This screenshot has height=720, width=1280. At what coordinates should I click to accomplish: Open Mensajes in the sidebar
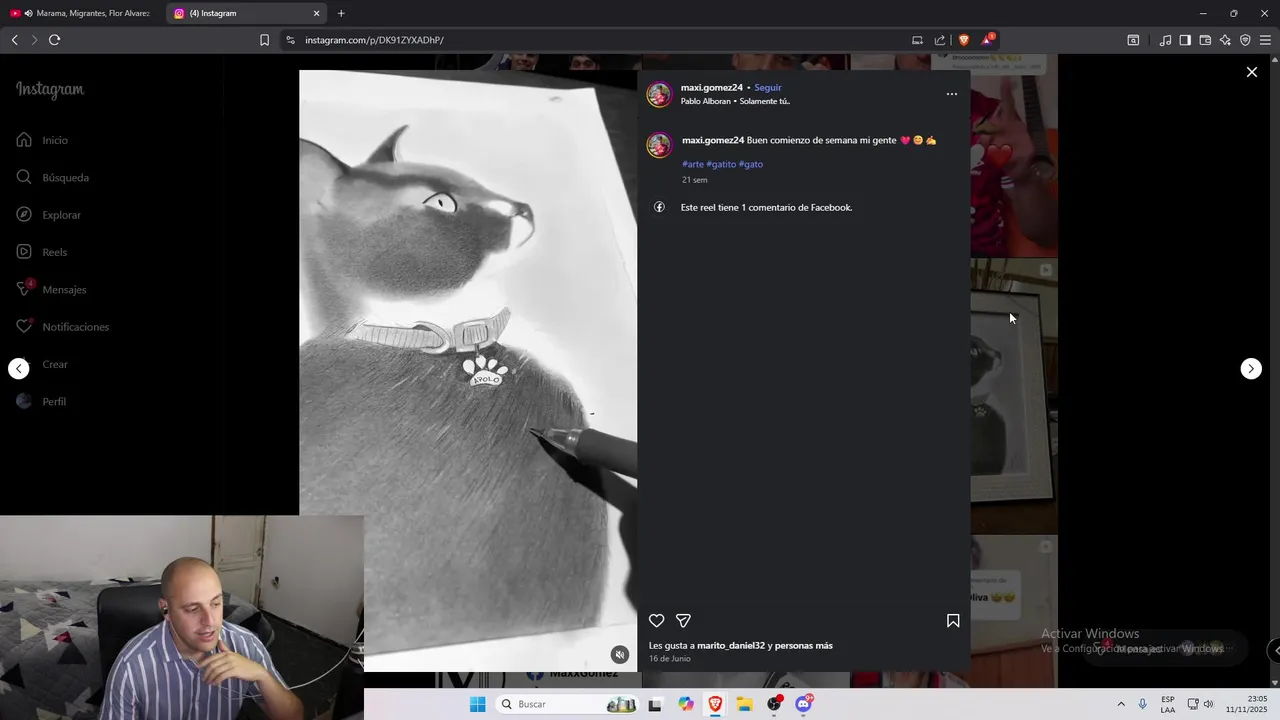[x=51, y=289]
